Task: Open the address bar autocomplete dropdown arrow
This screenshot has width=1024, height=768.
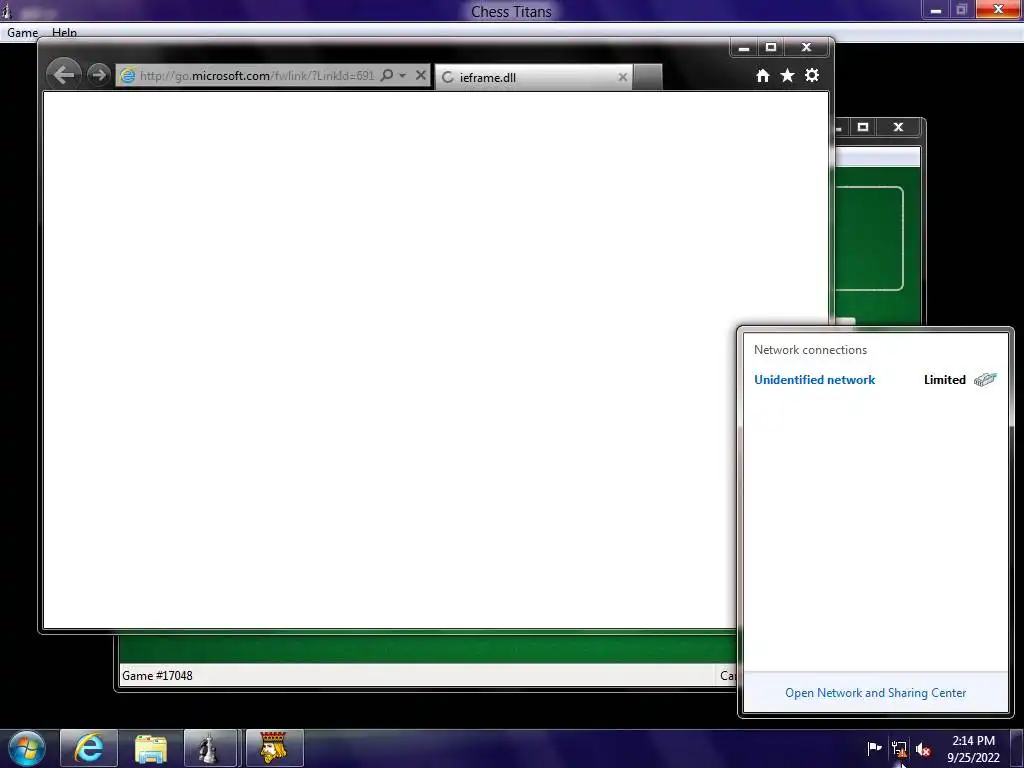Action: click(x=402, y=75)
